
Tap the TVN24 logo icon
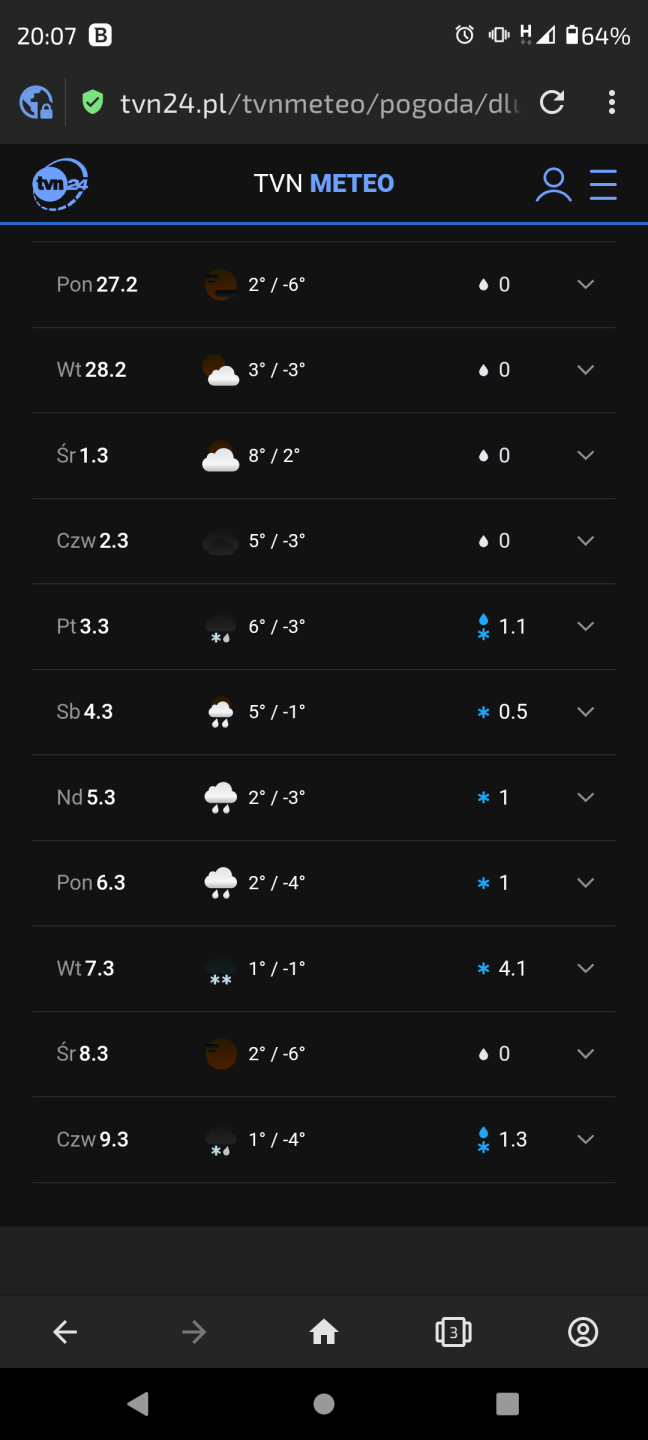click(x=61, y=184)
